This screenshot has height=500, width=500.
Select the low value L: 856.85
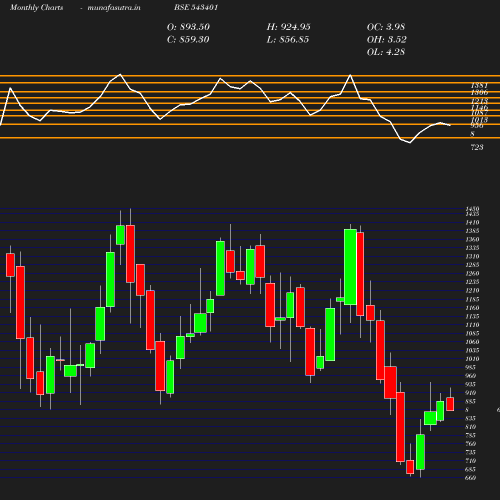288,40
